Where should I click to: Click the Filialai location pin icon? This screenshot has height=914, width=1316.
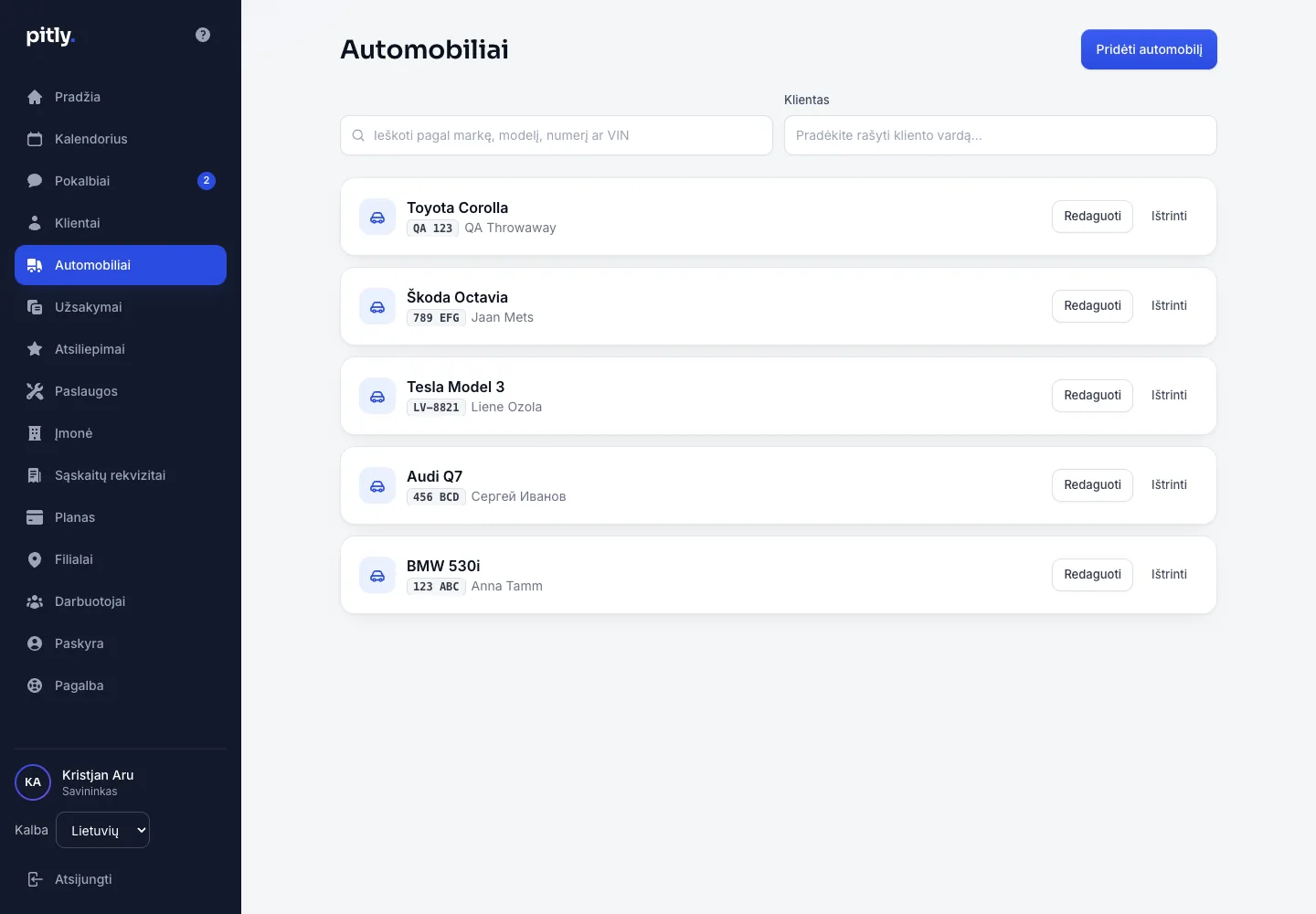[35, 559]
